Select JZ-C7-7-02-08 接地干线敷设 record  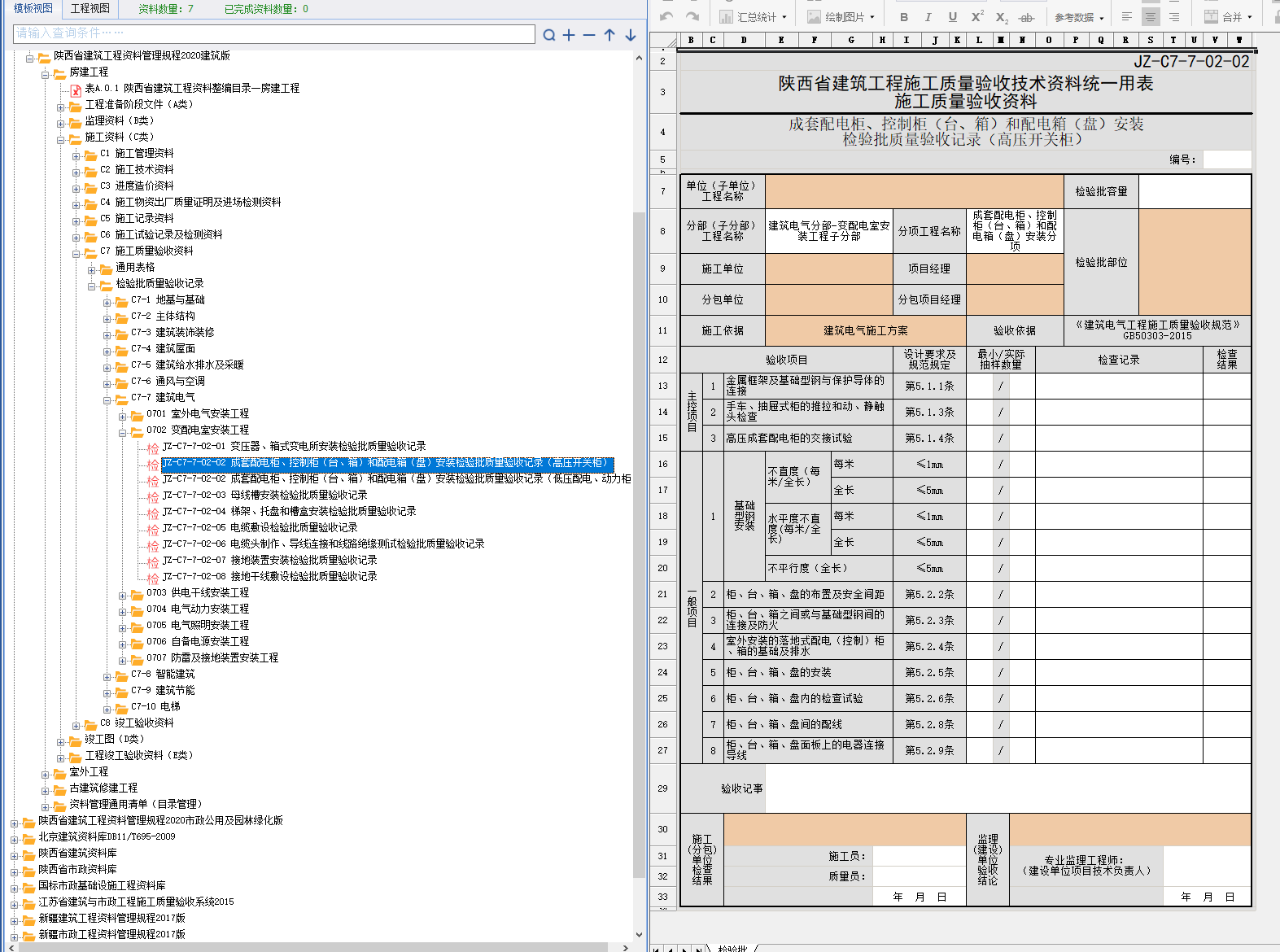click(269, 576)
